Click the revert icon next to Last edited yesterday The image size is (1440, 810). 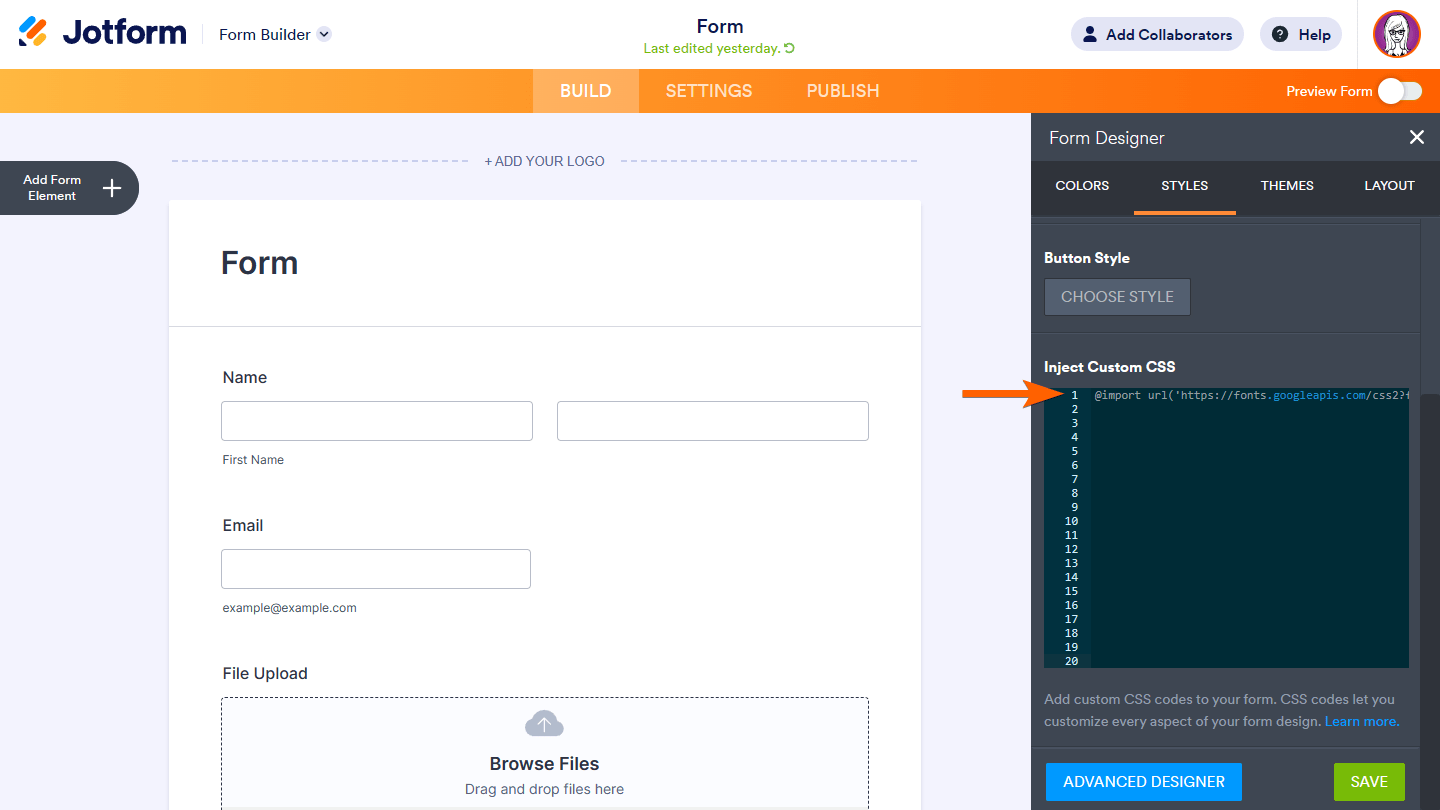(x=789, y=47)
